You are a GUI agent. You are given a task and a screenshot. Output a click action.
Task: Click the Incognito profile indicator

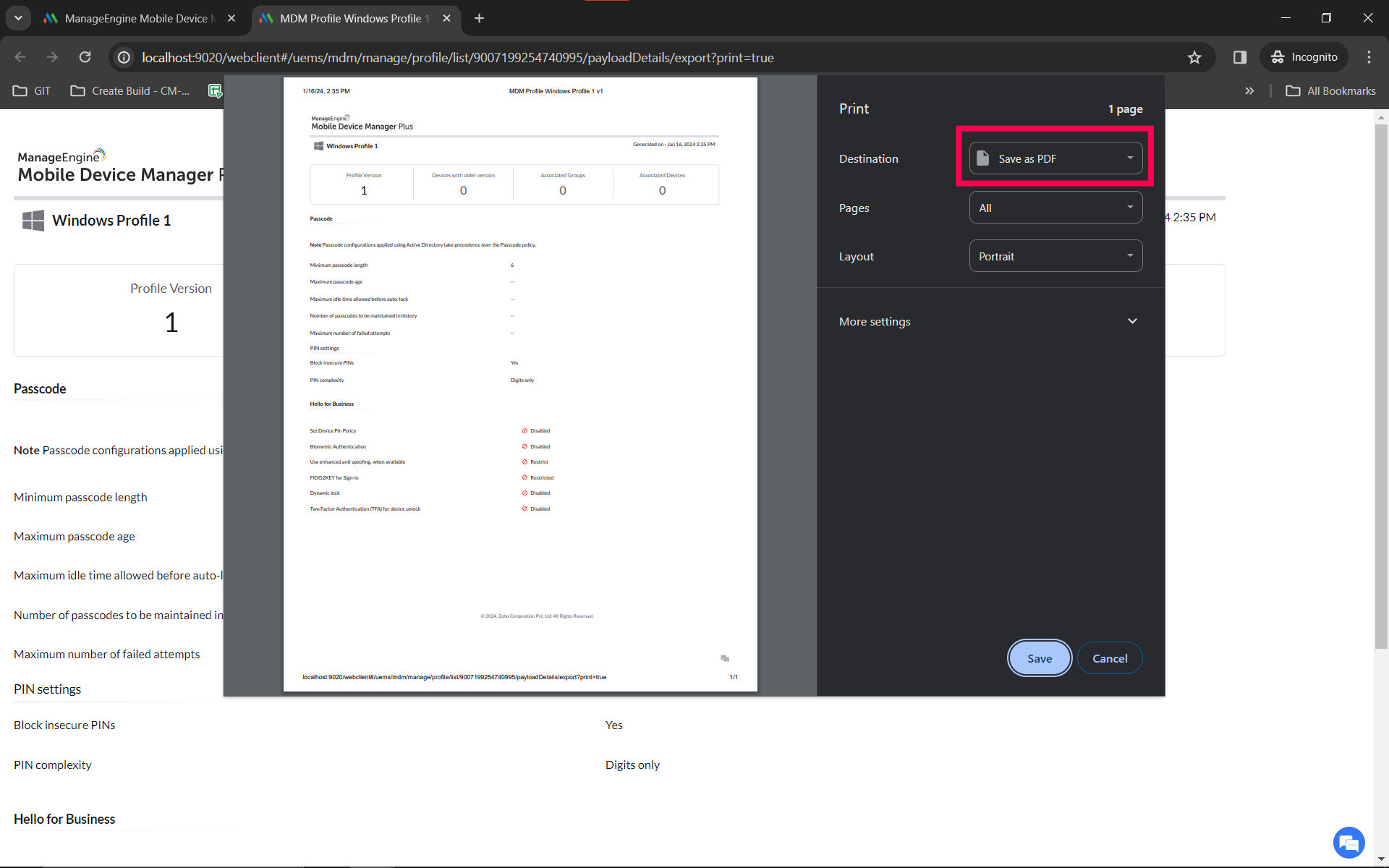pyautogui.click(x=1304, y=57)
